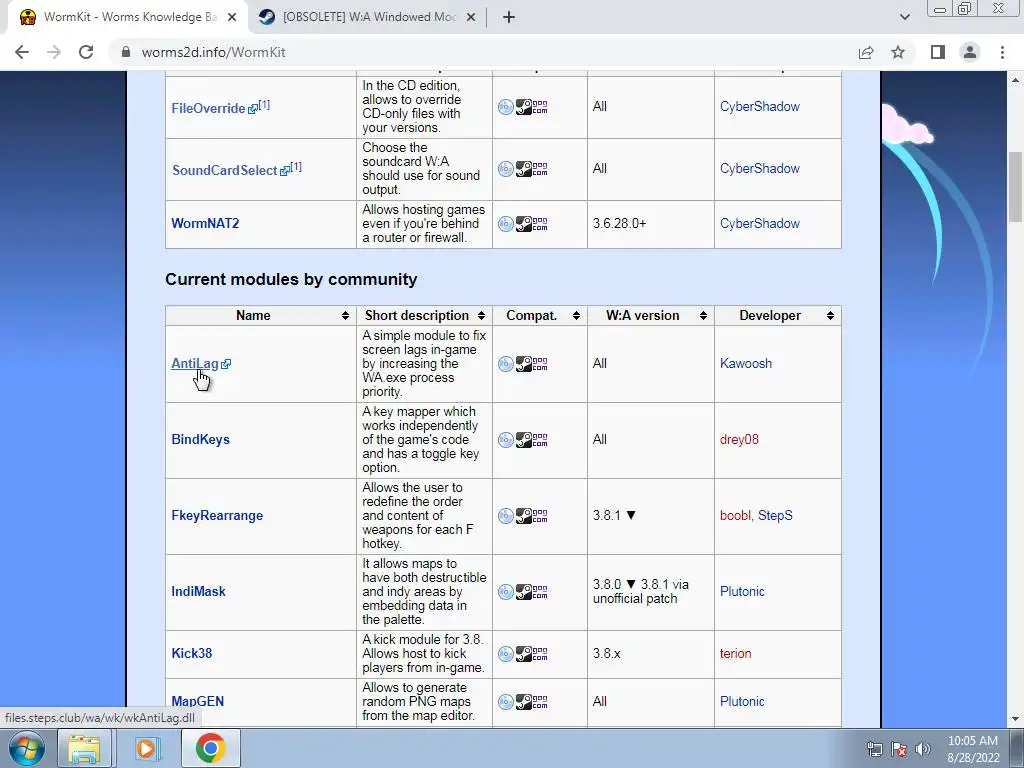Open the FkeyRearrange module link
Image resolution: width=1024 pixels, height=768 pixels.
pos(217,515)
